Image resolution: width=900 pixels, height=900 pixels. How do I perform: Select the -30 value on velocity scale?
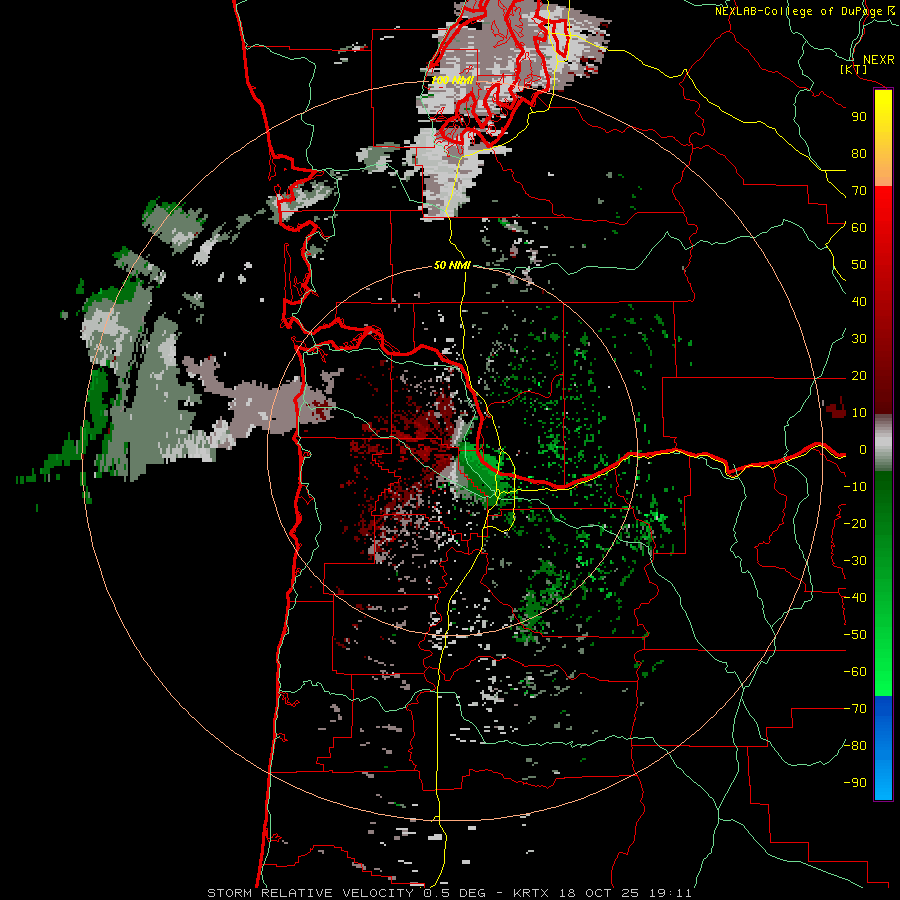[855, 561]
